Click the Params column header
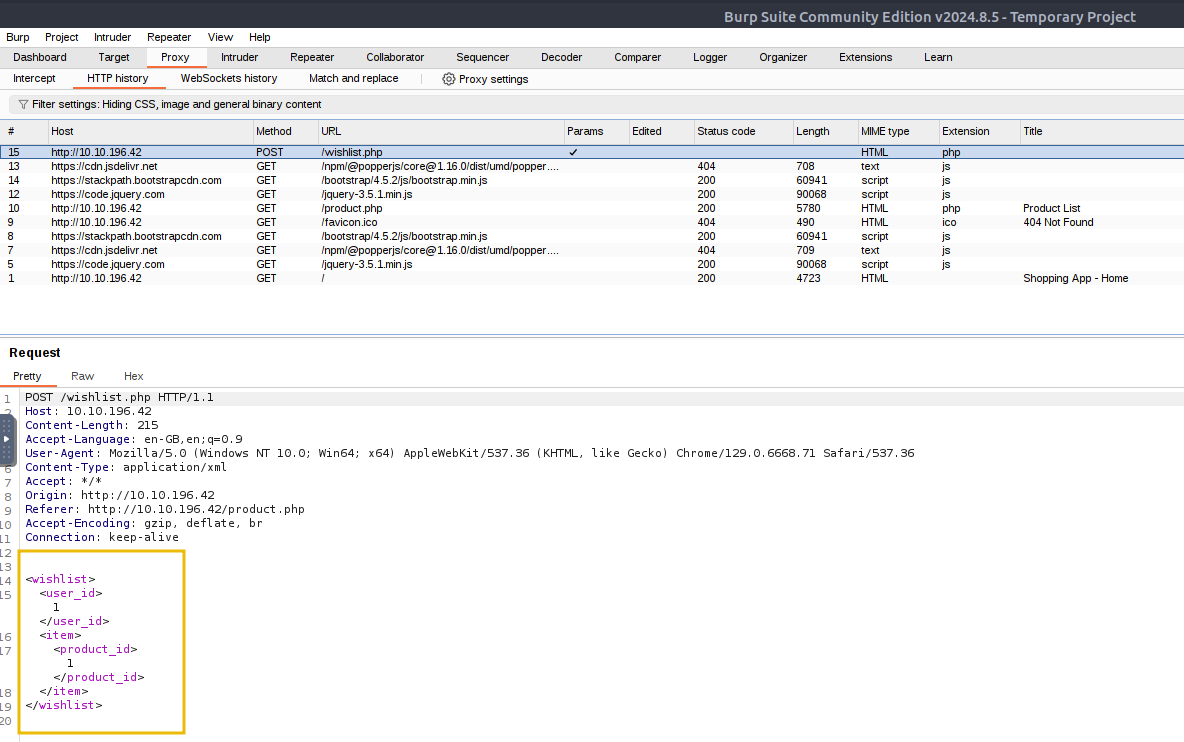This screenshot has height=742, width=1184. (x=597, y=131)
